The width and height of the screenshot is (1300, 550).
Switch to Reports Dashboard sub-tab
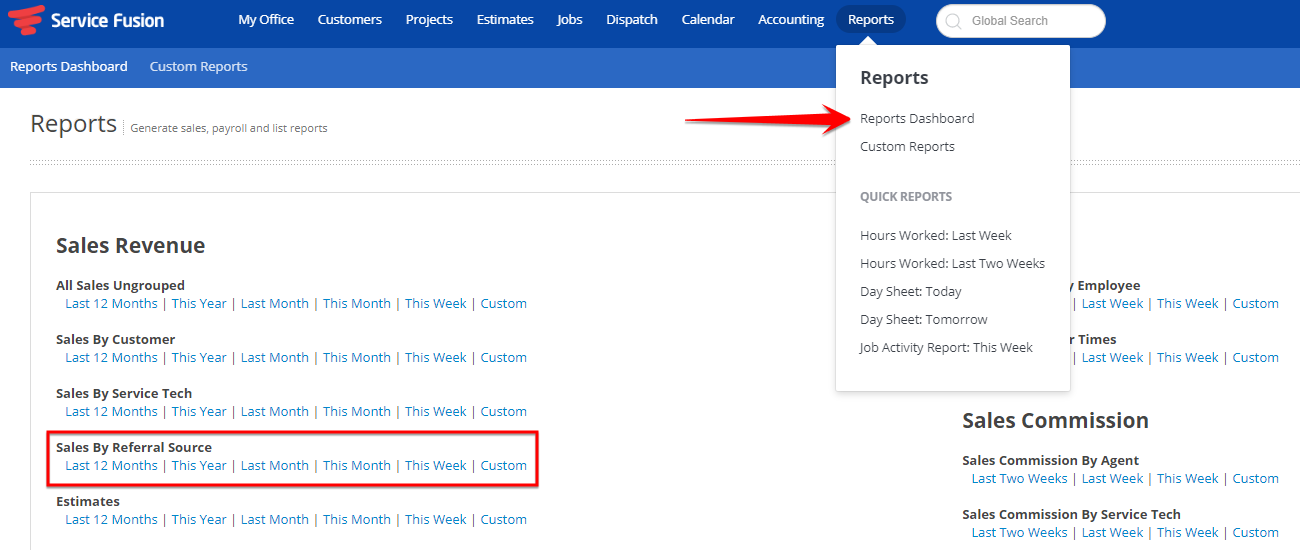pyautogui.click(x=69, y=67)
